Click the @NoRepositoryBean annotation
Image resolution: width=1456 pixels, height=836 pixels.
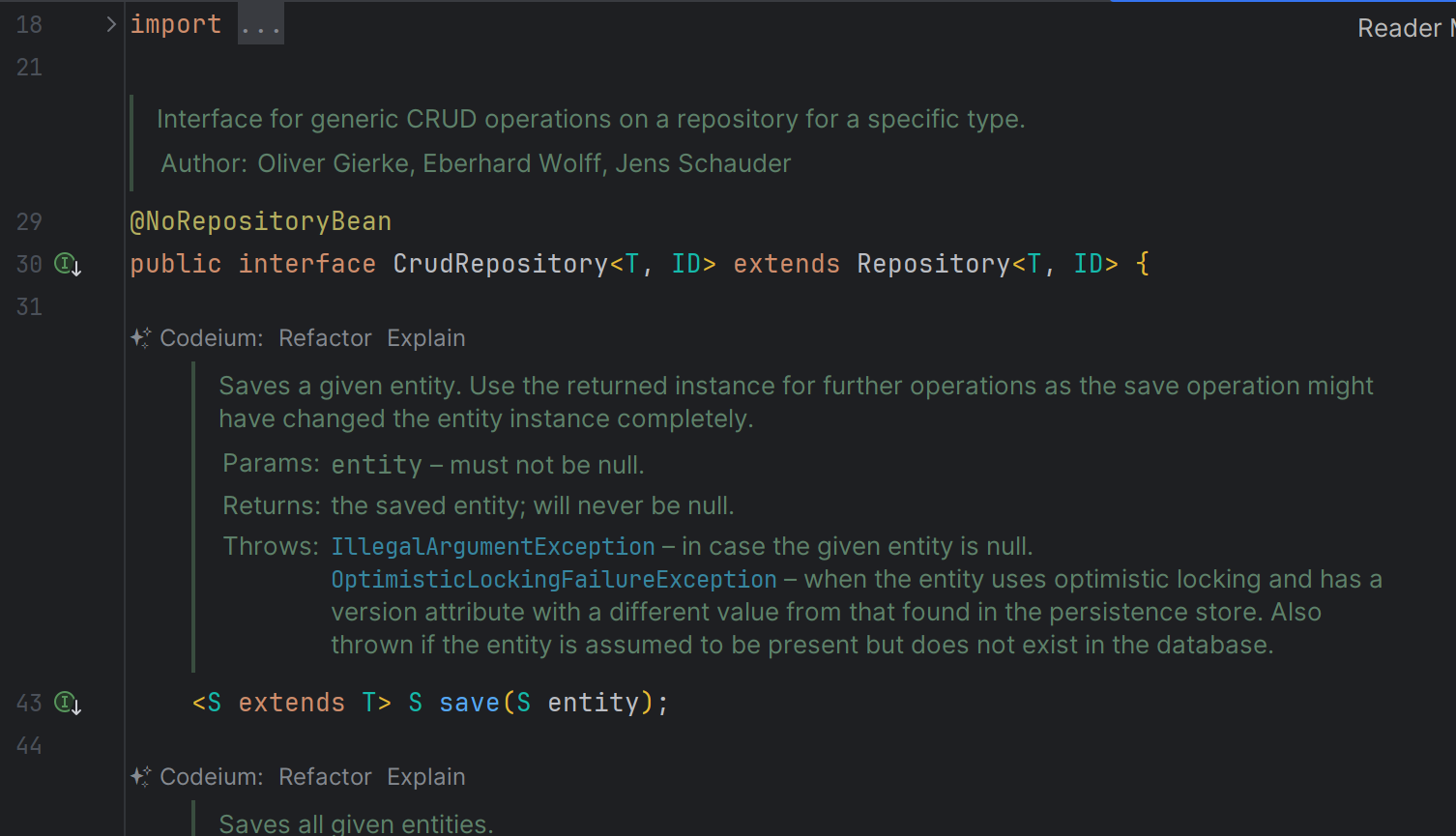[261, 221]
